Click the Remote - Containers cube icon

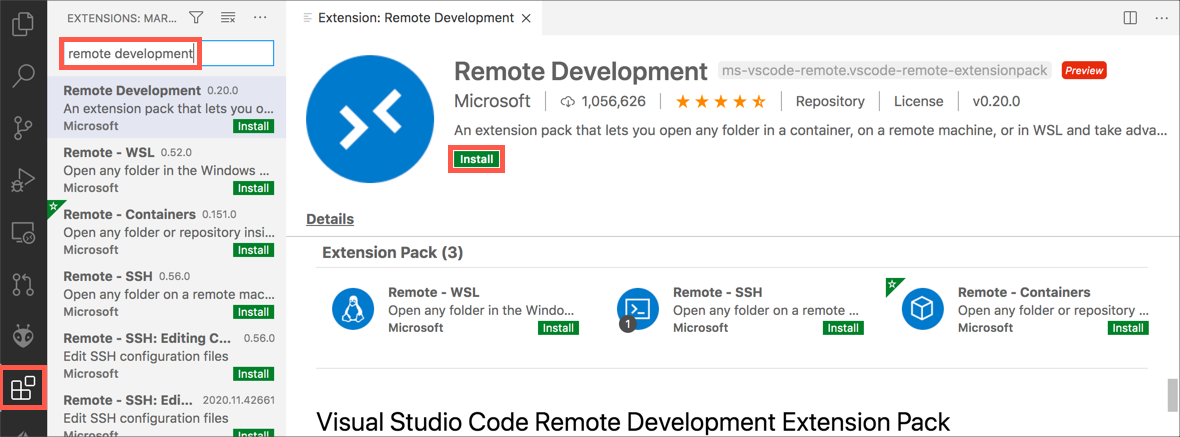click(923, 309)
